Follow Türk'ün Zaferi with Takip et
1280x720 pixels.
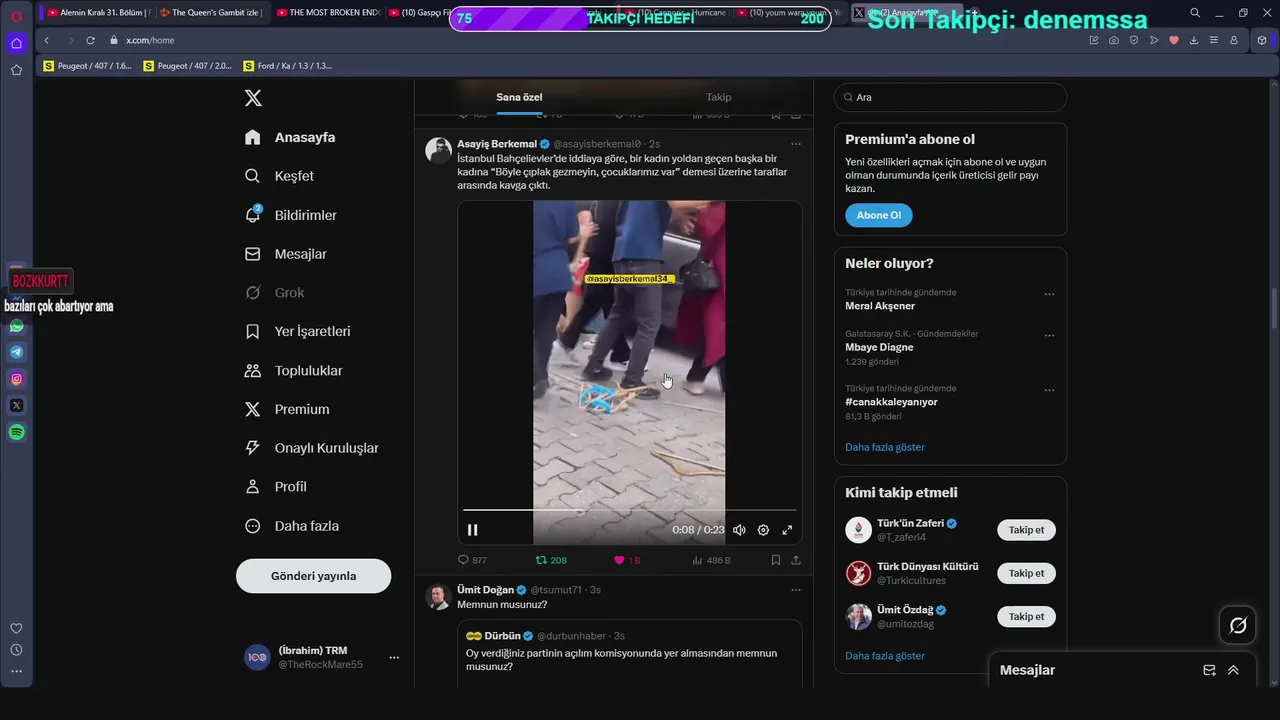coord(1026,530)
